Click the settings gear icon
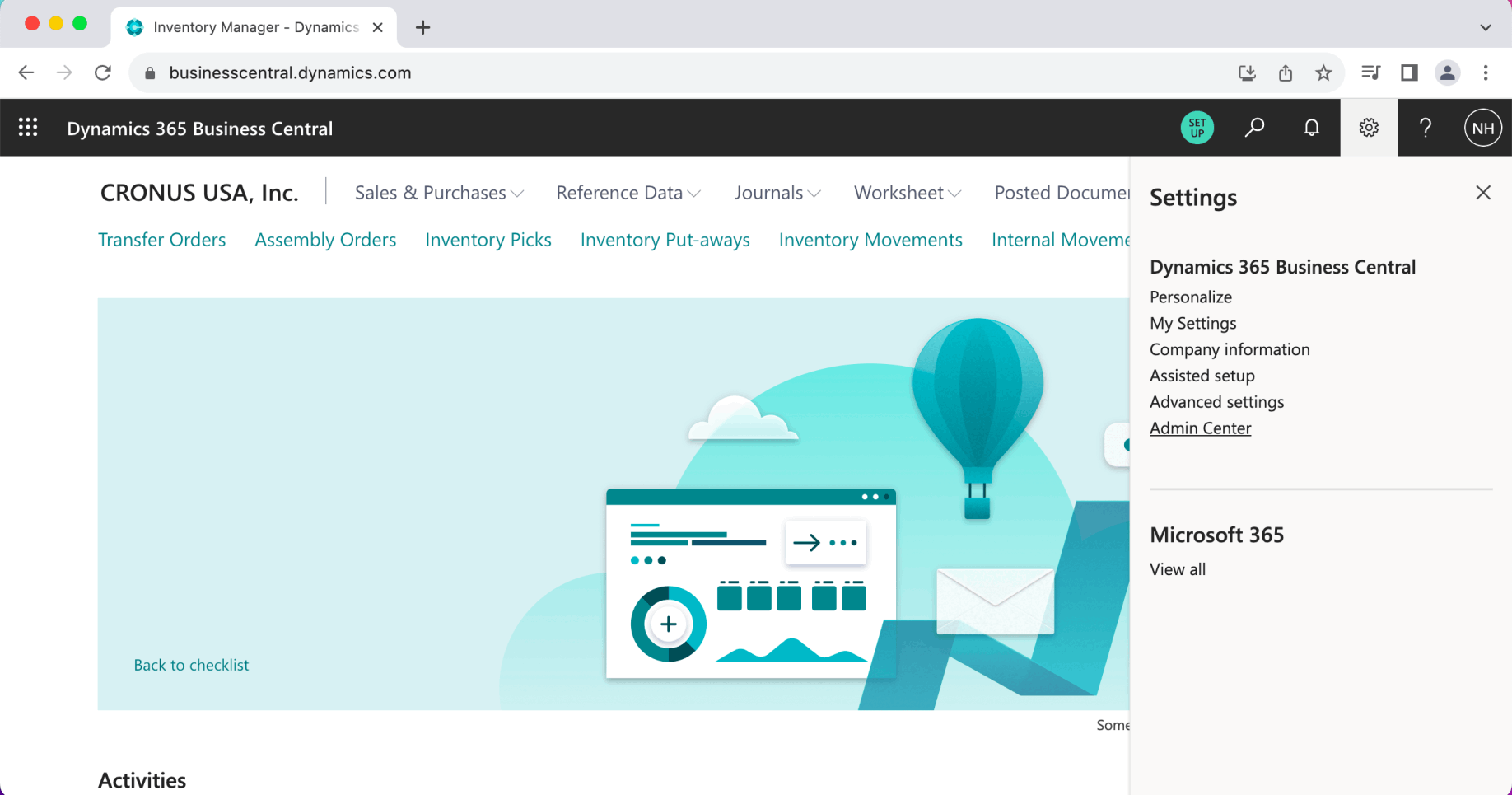 click(1369, 128)
